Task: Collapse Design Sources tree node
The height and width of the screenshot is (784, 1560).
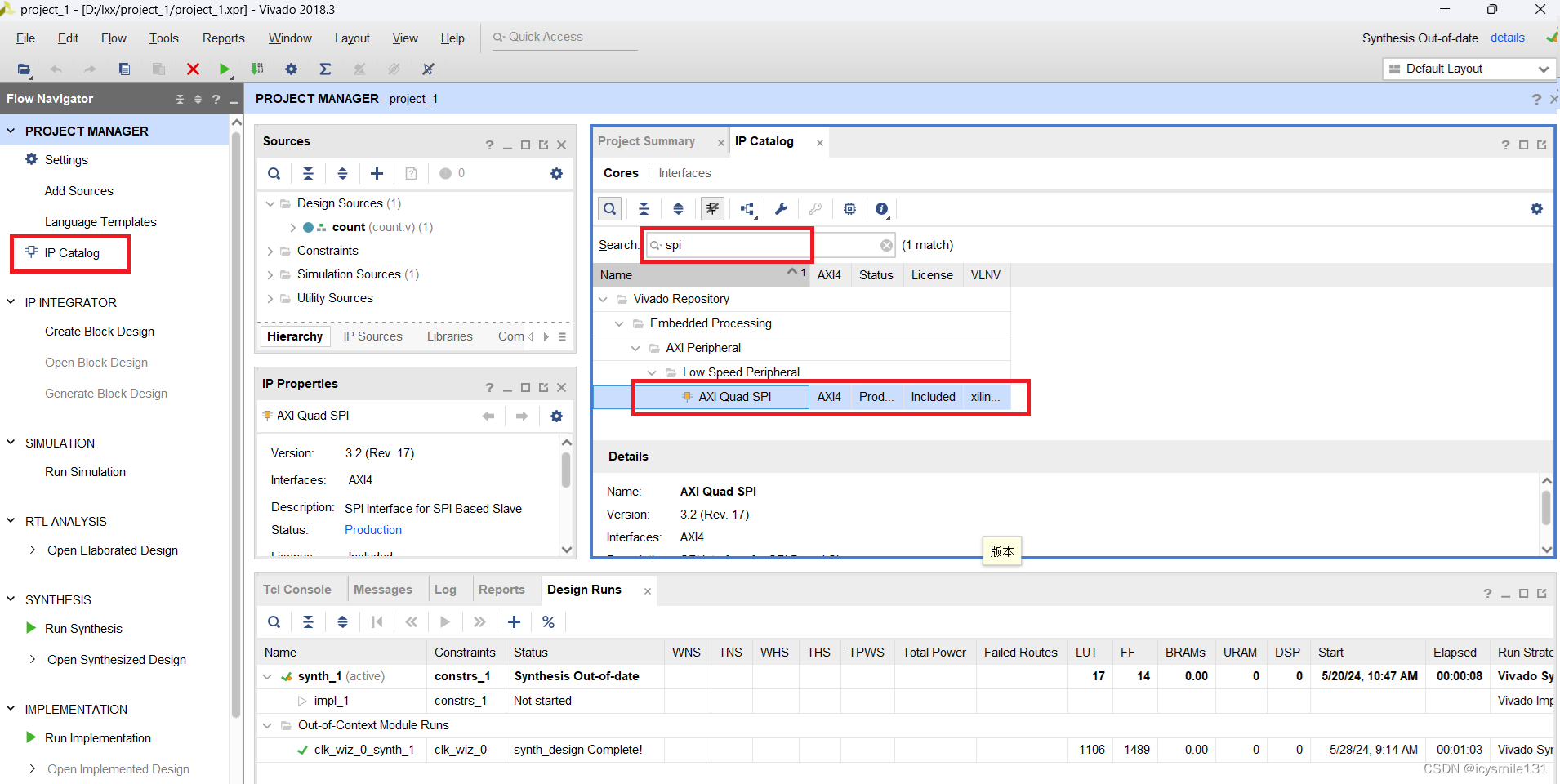Action: pos(270,203)
